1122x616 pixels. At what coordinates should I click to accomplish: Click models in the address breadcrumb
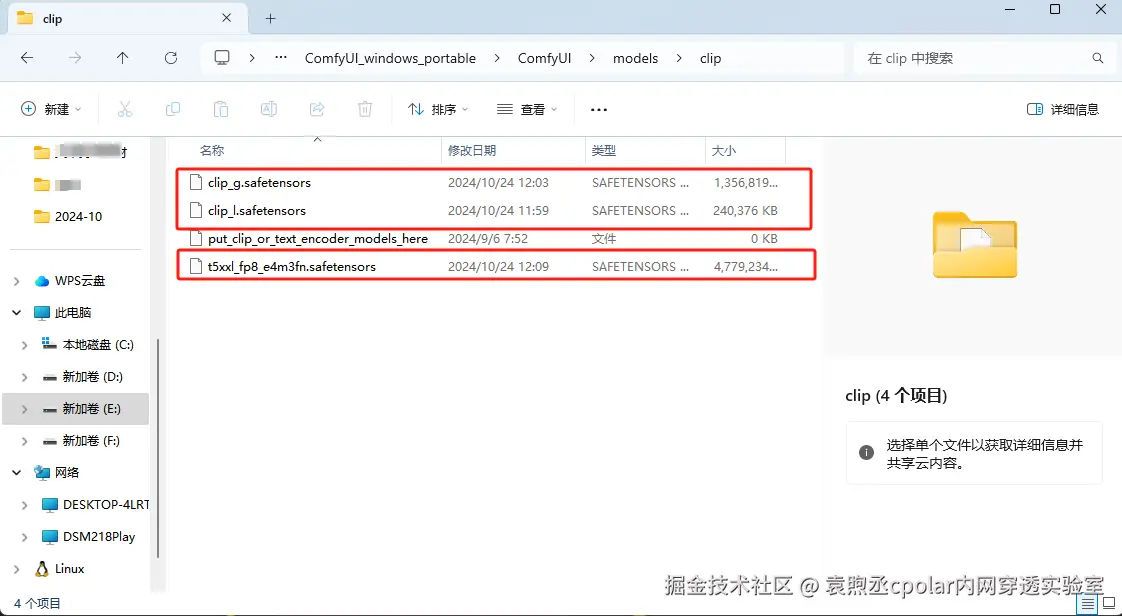click(x=635, y=59)
